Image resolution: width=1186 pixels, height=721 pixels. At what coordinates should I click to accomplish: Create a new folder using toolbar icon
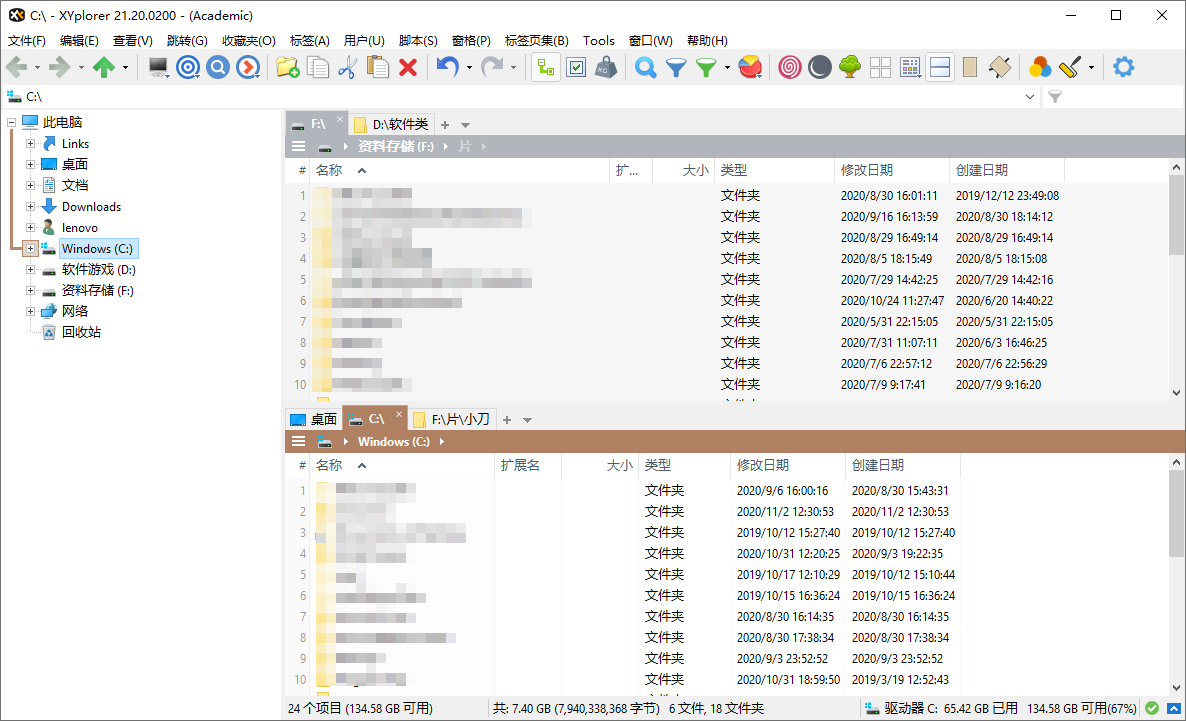(288, 67)
